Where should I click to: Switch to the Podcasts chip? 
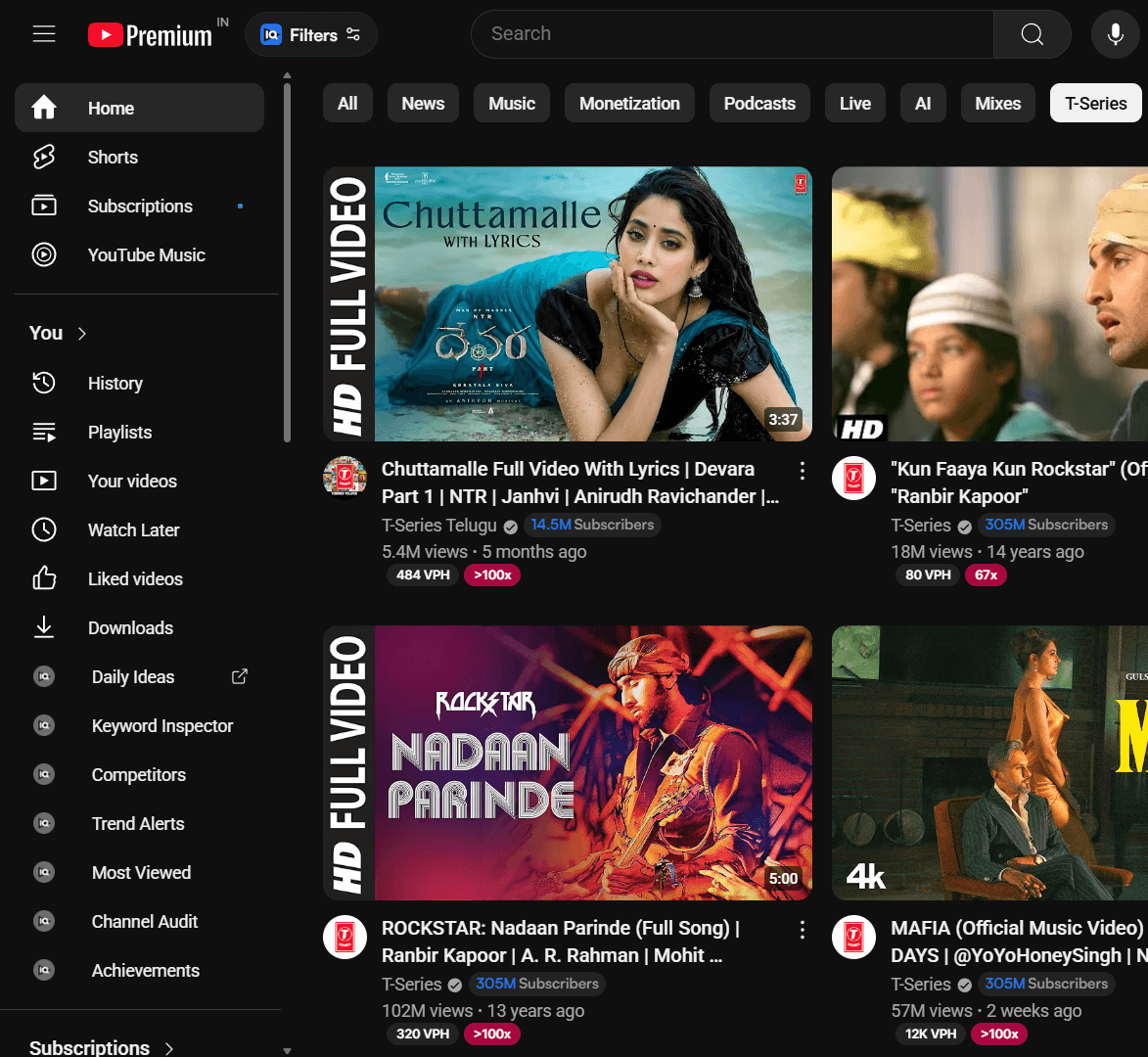(x=759, y=104)
